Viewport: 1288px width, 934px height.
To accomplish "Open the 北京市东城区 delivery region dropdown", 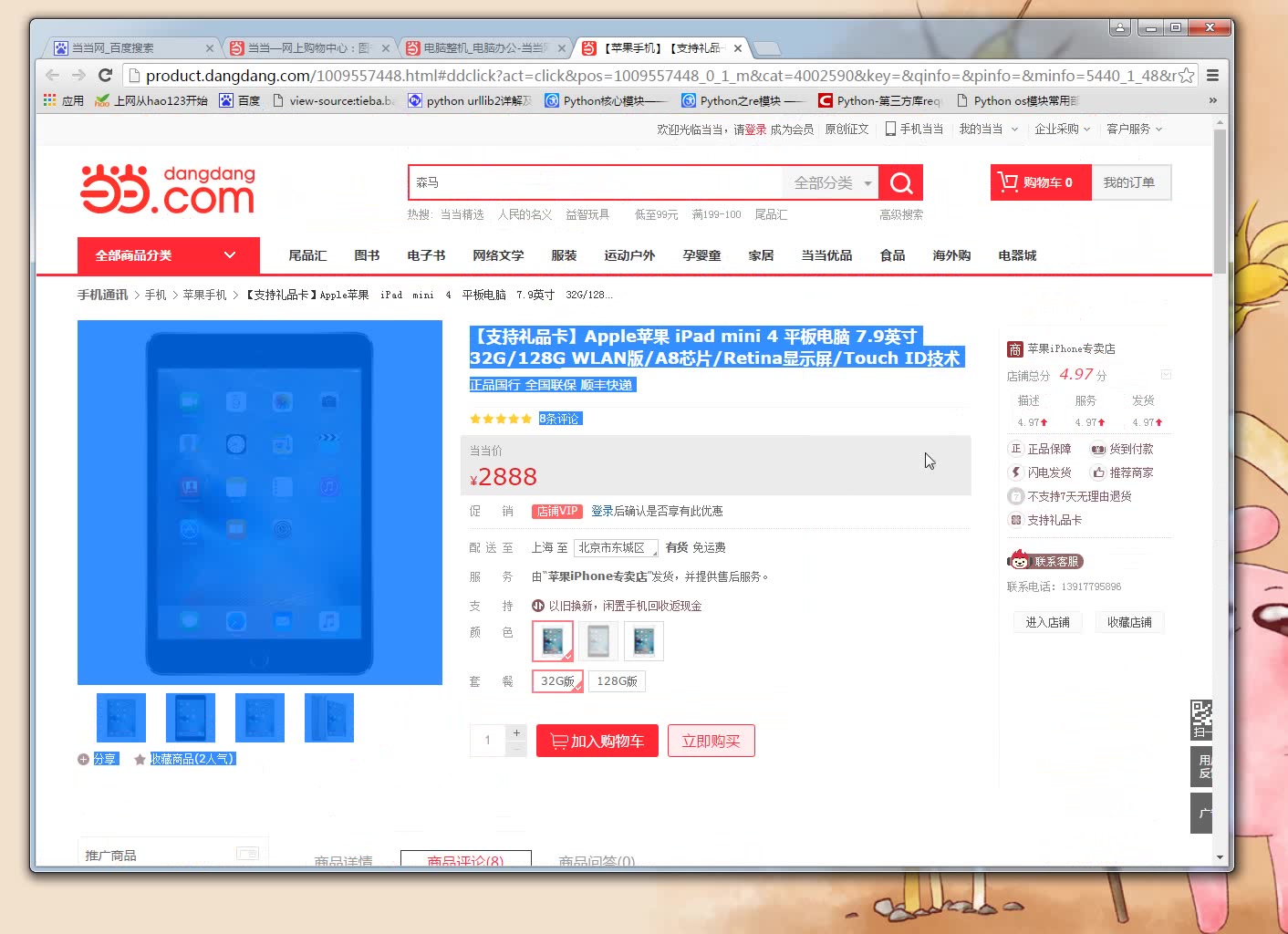I will [x=617, y=547].
